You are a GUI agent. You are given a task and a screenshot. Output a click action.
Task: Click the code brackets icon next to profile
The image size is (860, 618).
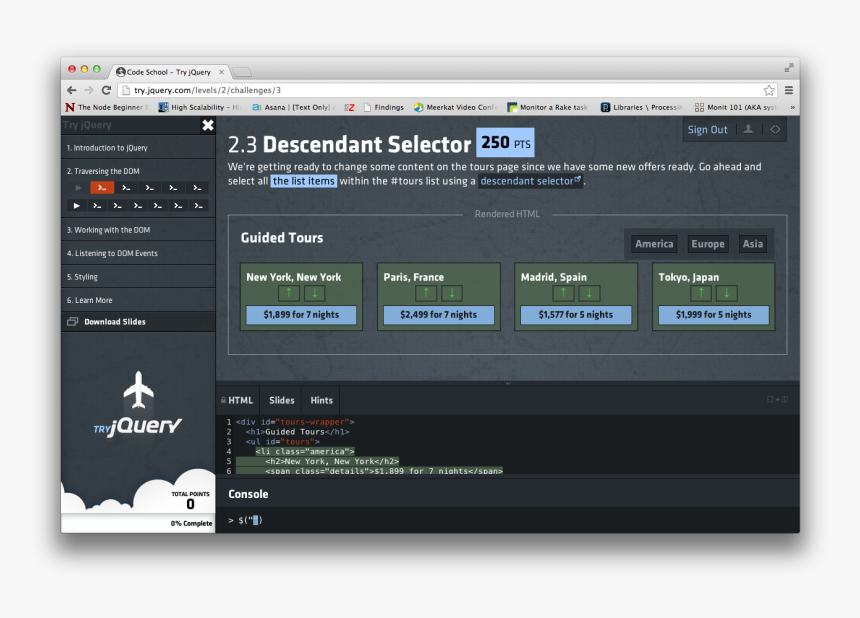[775, 129]
